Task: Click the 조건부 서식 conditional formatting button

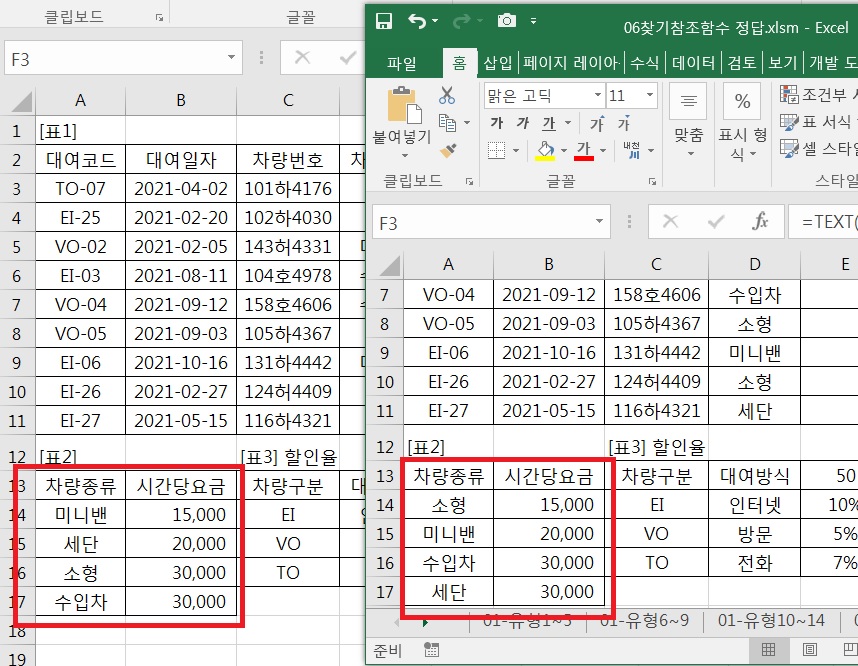Action: coord(817,95)
